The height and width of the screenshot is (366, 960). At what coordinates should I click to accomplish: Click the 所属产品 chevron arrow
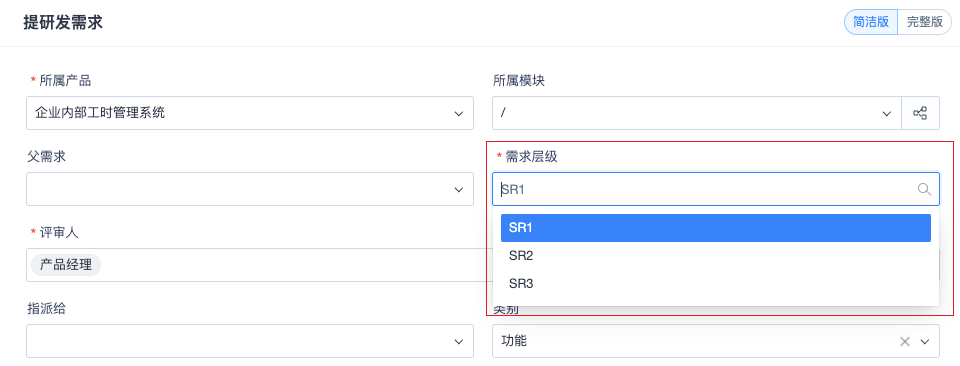point(459,113)
